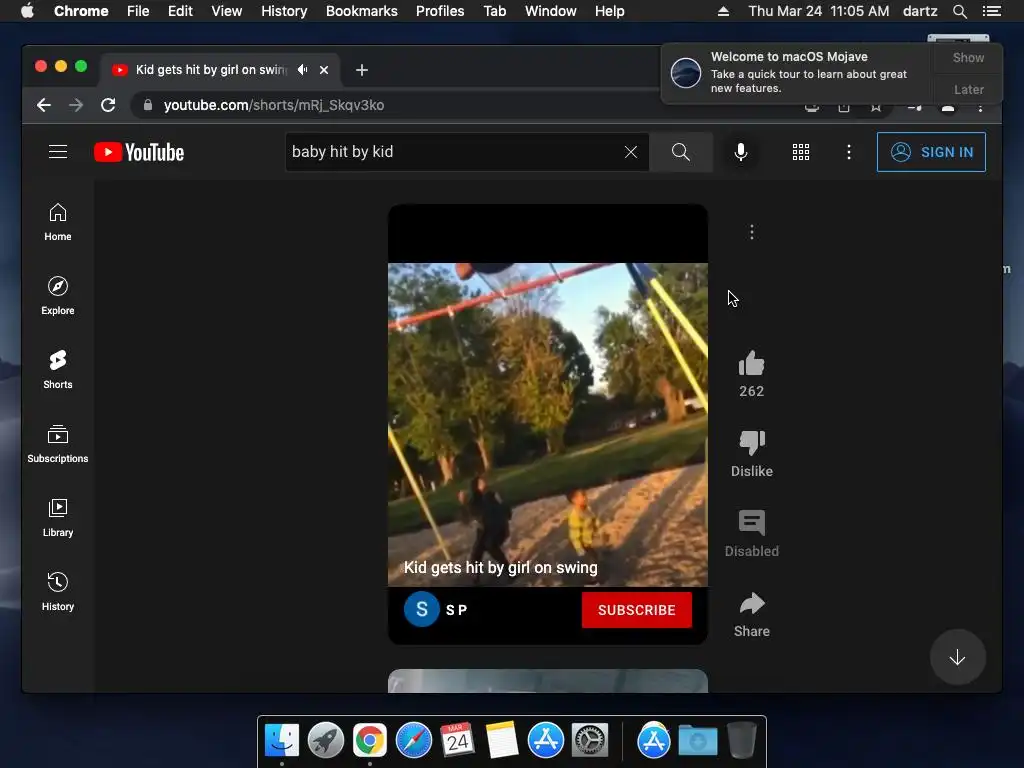The width and height of the screenshot is (1024, 768).
Task: Open Explore in sidebar
Action: (x=58, y=296)
